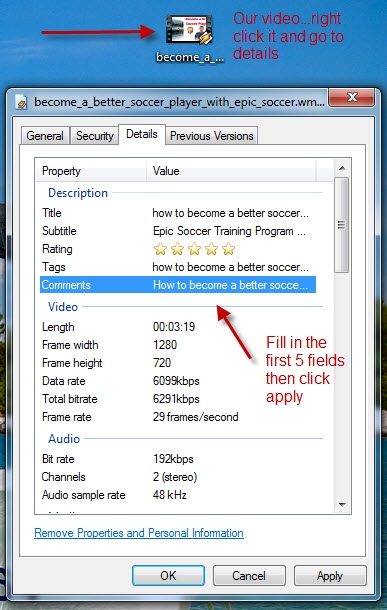Switch to the General tab
This screenshot has height=610, width=387.
point(45,136)
